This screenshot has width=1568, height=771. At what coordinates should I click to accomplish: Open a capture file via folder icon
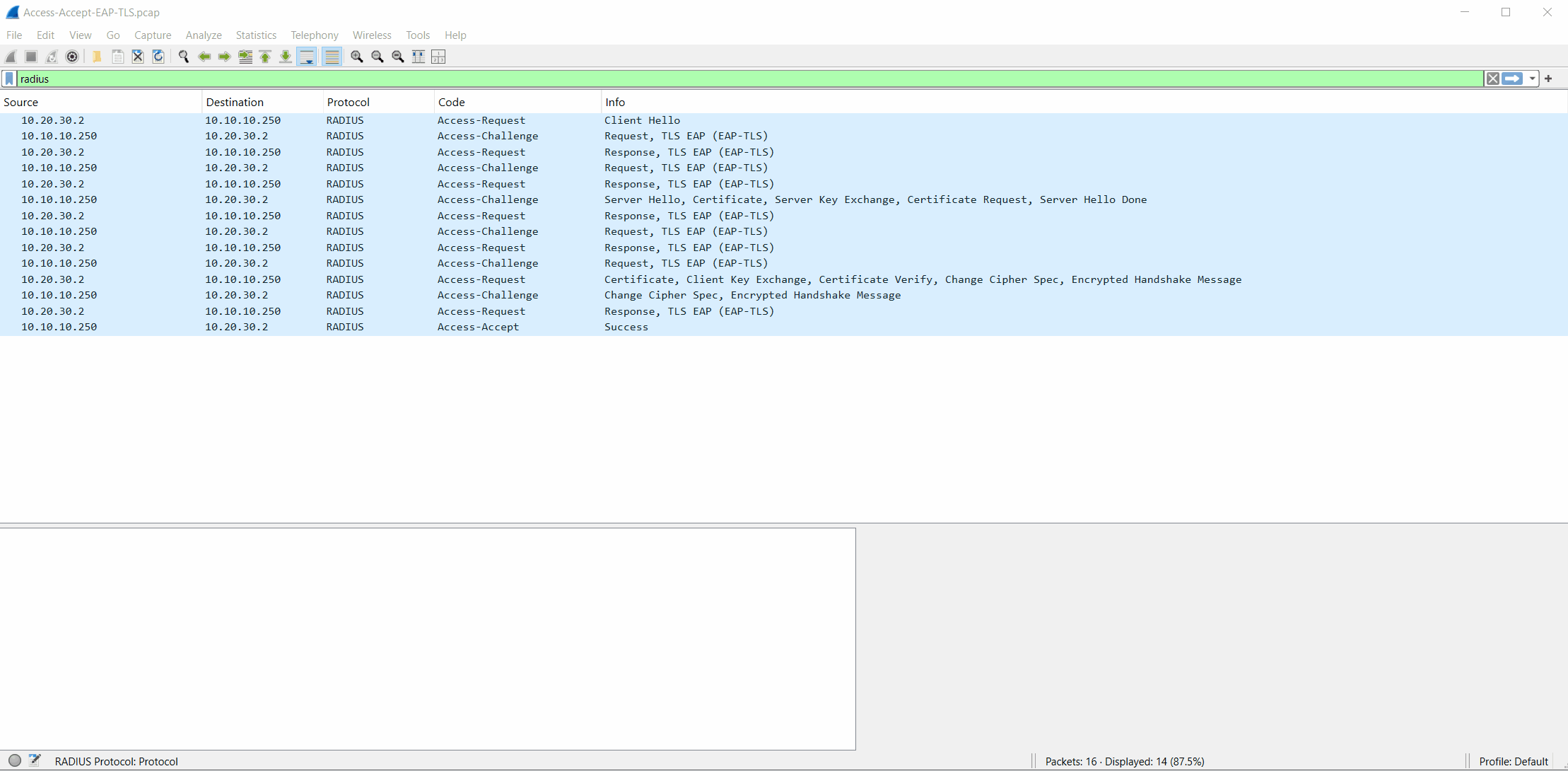(97, 57)
